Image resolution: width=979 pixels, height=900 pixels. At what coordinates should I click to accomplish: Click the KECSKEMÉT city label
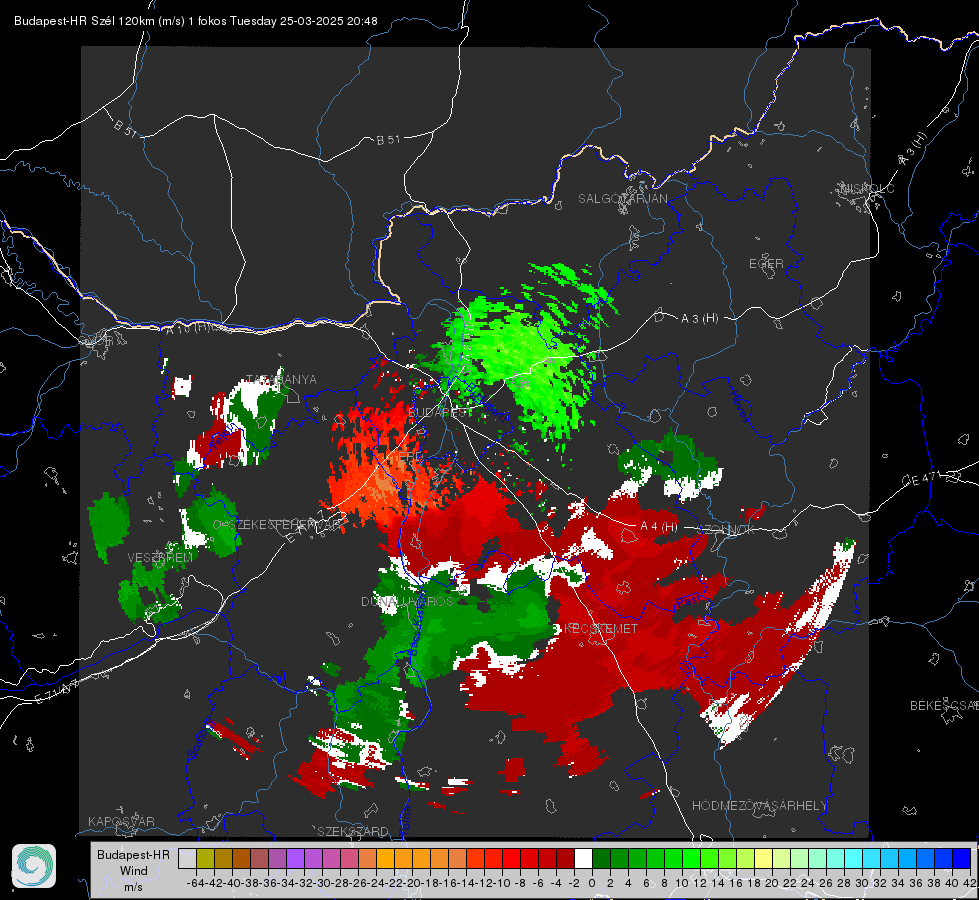(601, 629)
